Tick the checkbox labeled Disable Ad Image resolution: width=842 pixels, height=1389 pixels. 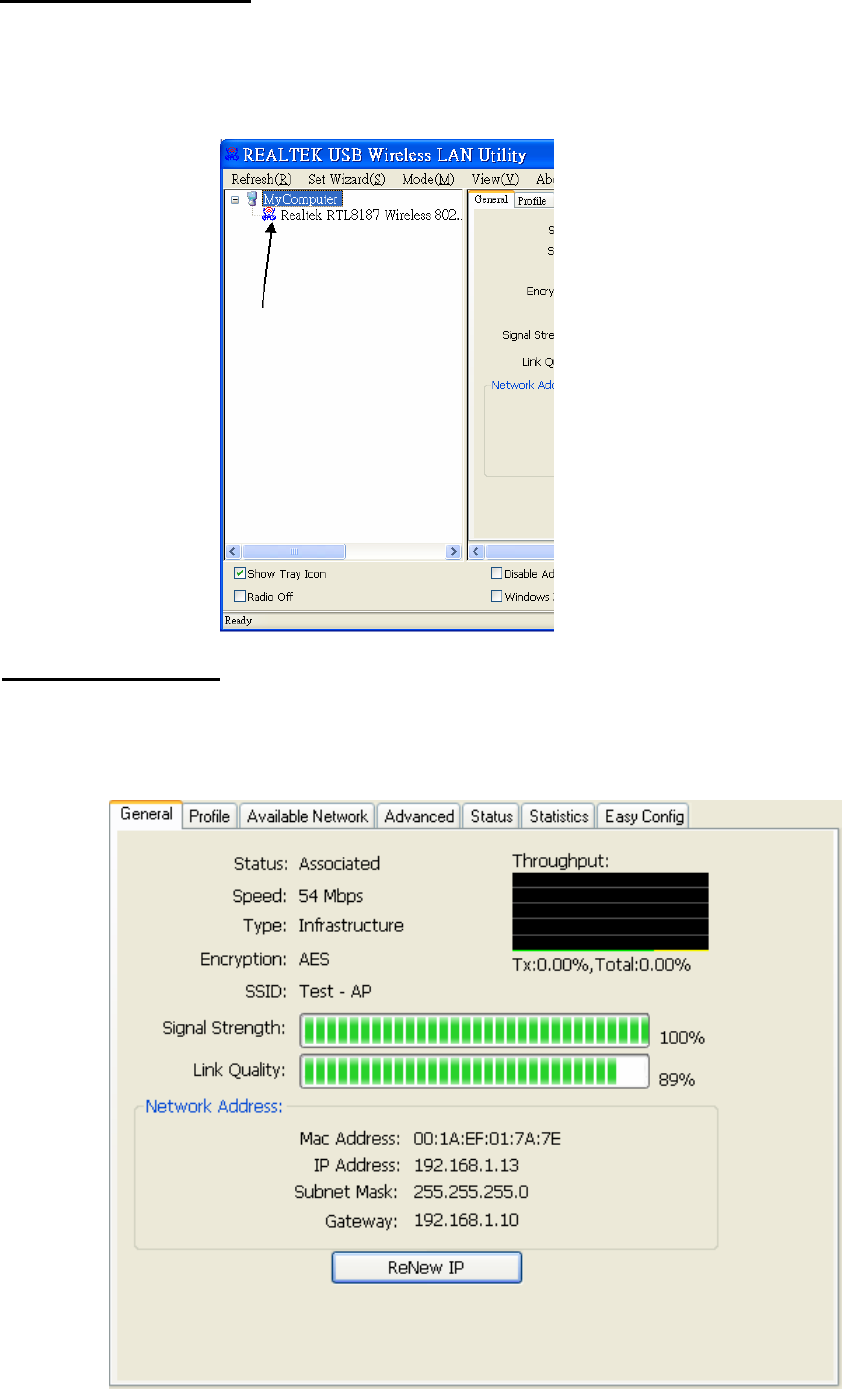point(497,574)
